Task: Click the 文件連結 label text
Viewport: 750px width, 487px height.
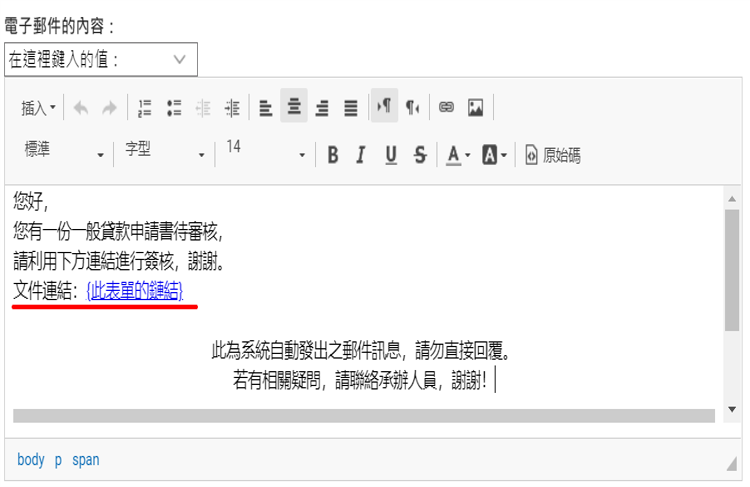Action: pyautogui.click(x=45, y=290)
